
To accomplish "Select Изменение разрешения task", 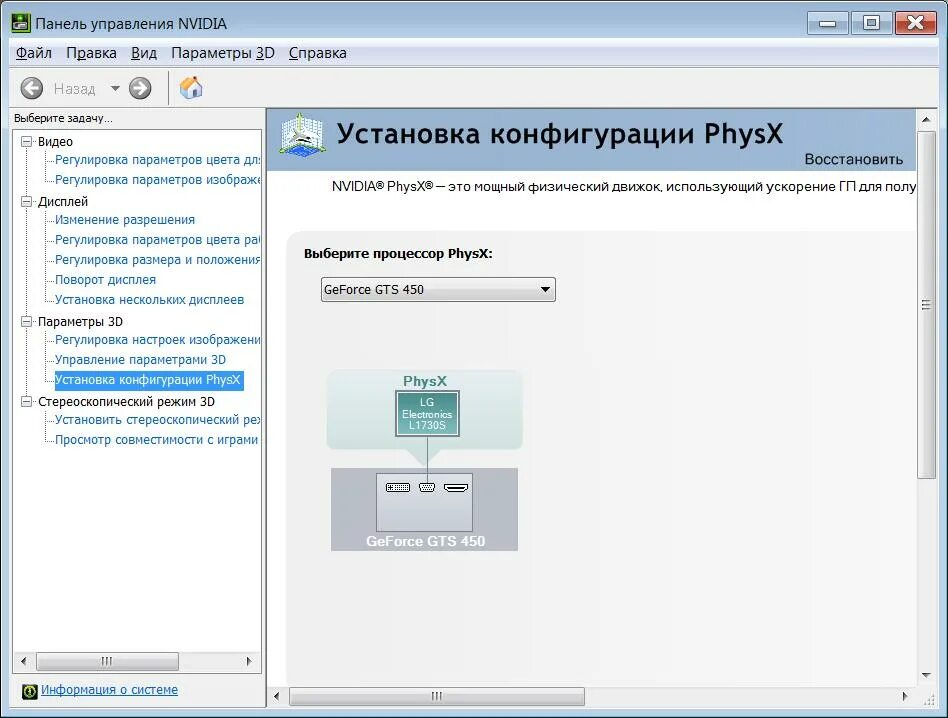I will 125,219.
